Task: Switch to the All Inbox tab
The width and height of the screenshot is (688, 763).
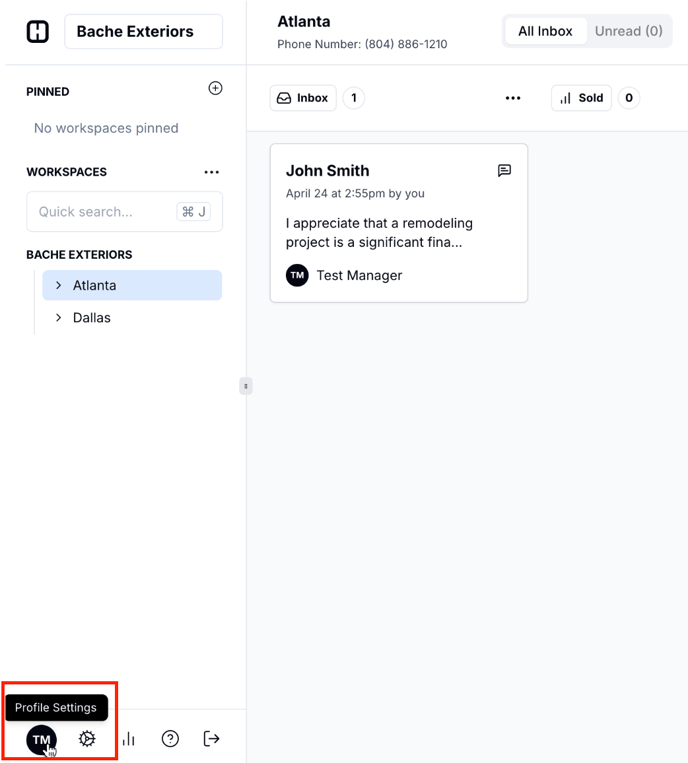Action: (x=545, y=31)
